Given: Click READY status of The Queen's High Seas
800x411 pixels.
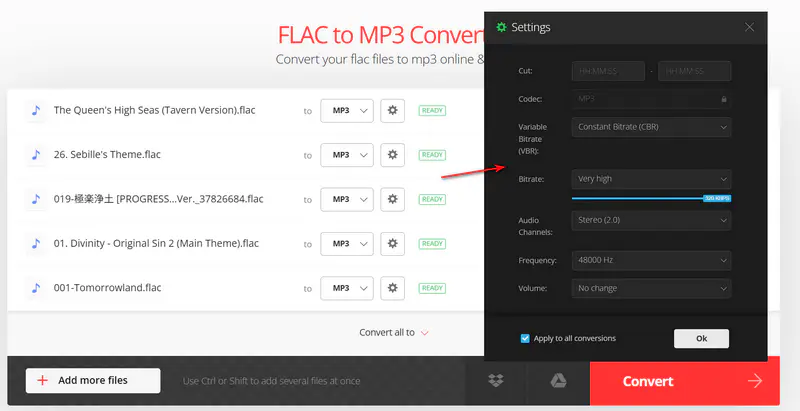Looking at the screenshot, I should (432, 111).
